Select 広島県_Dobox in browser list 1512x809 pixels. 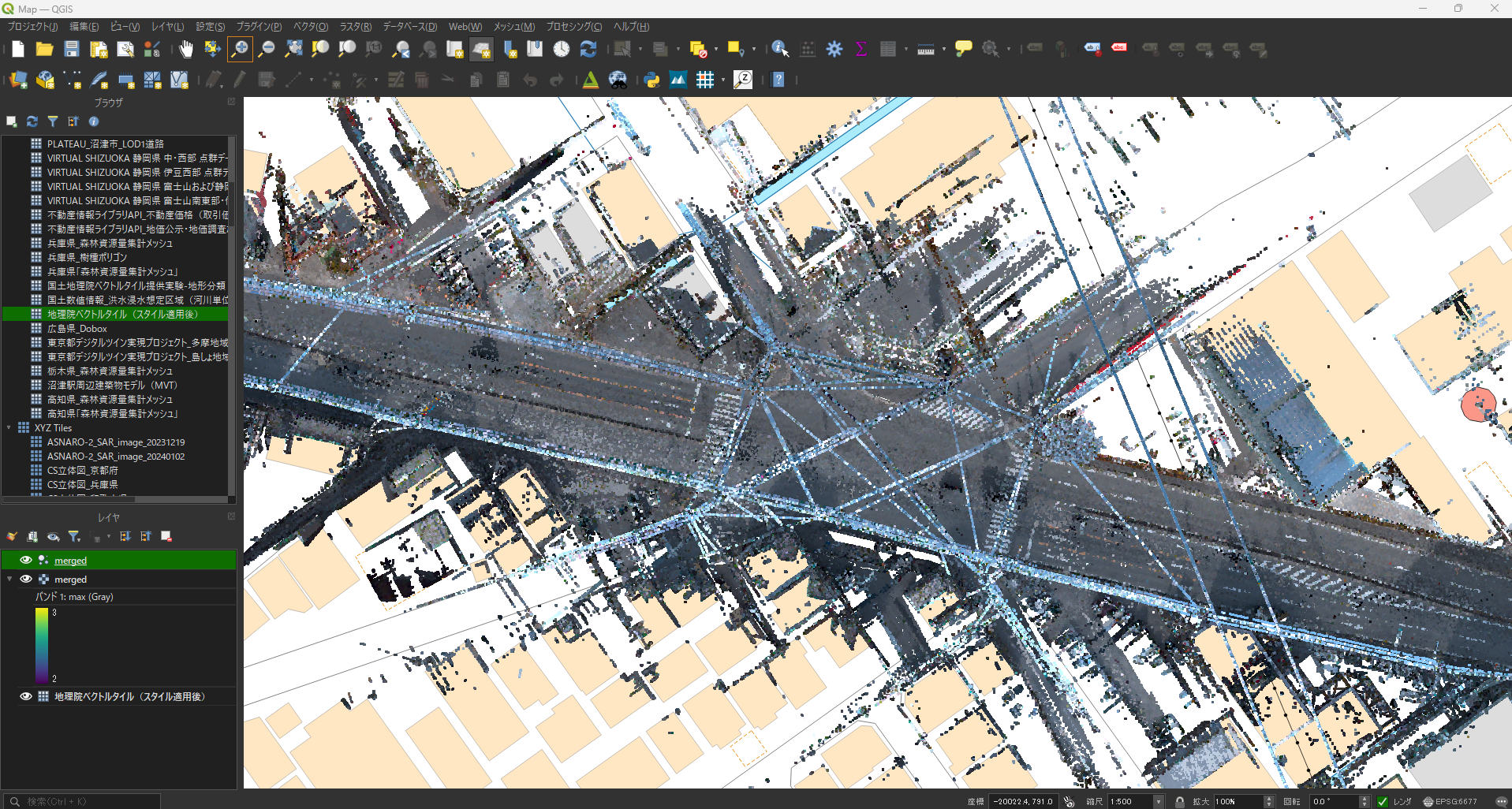click(77, 329)
